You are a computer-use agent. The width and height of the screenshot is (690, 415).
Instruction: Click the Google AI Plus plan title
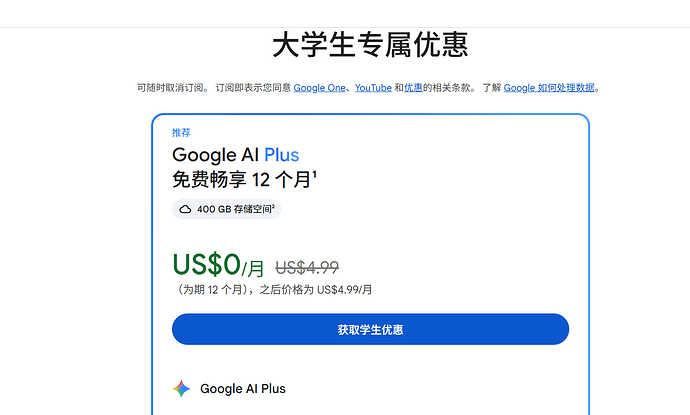pyautogui.click(x=235, y=155)
